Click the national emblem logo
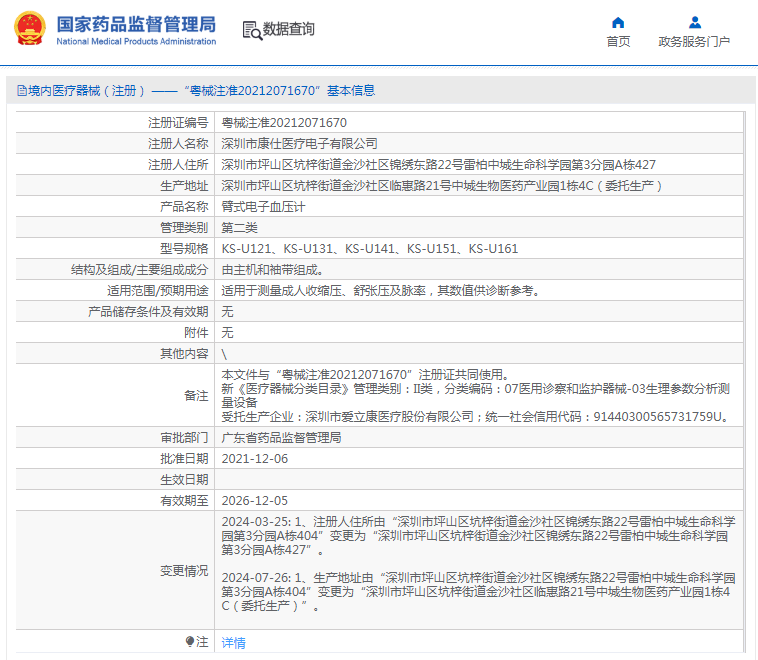Image resolution: width=758 pixels, height=660 pixels. 30,29
